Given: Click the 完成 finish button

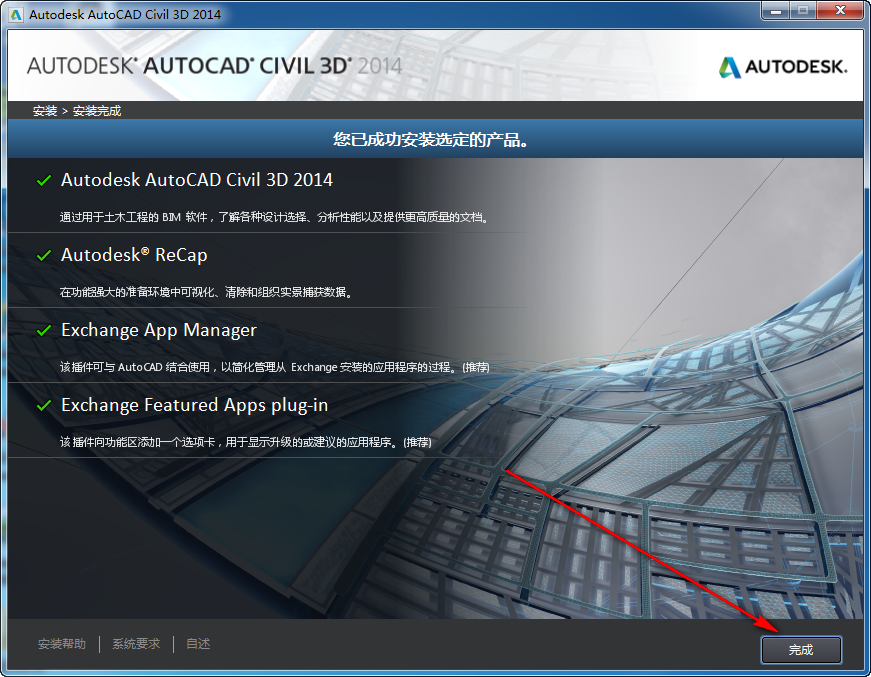Looking at the screenshot, I should (x=801, y=650).
